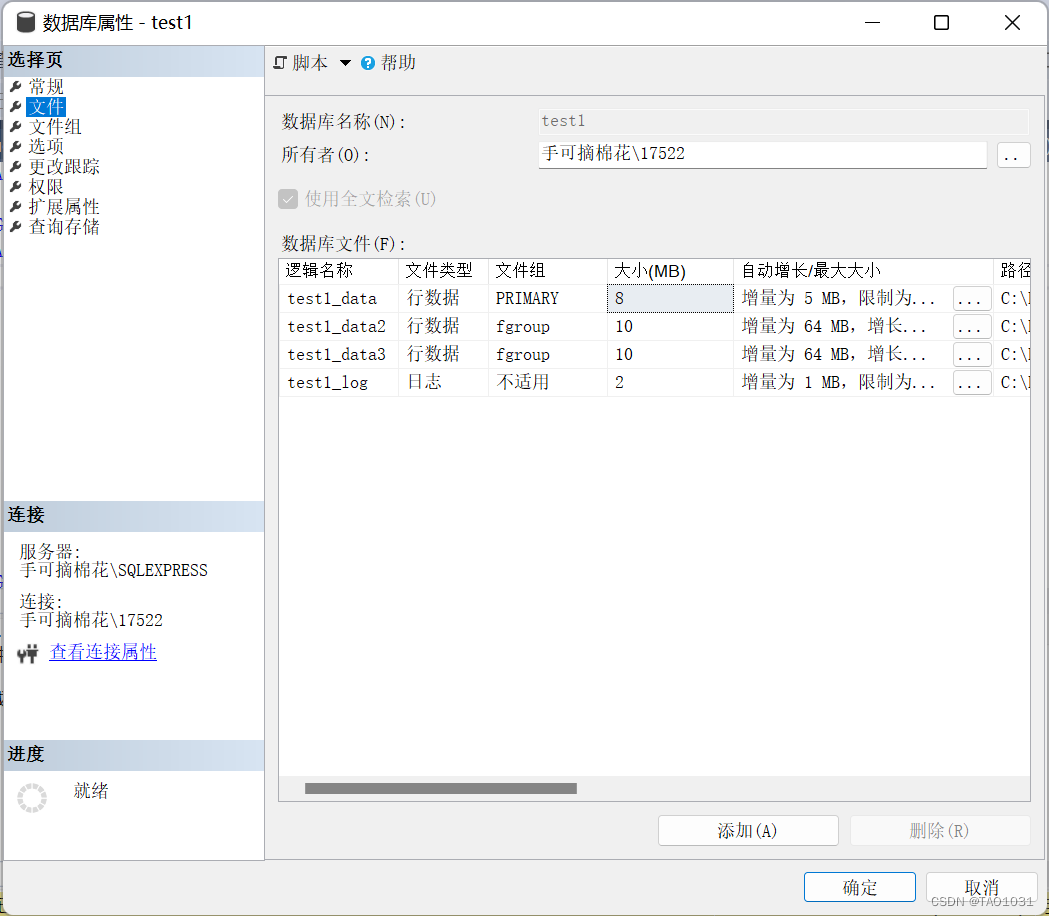Click the blue help question mark icon

pos(368,63)
